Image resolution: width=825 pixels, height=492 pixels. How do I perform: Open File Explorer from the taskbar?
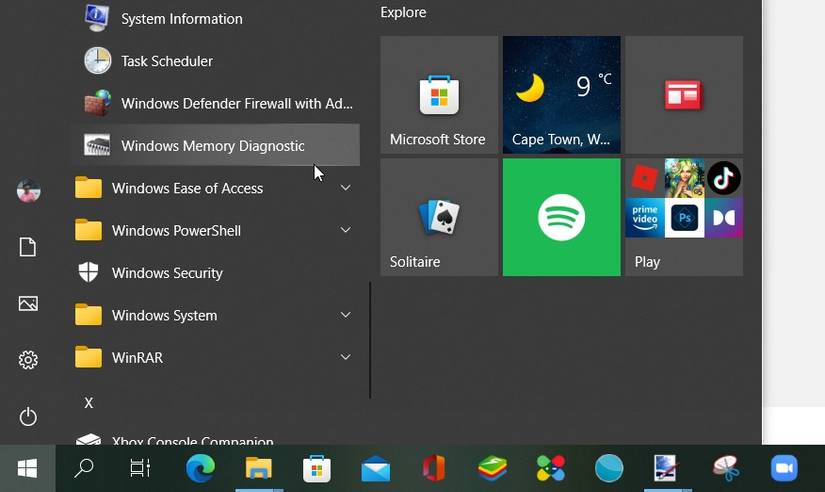tap(258, 468)
